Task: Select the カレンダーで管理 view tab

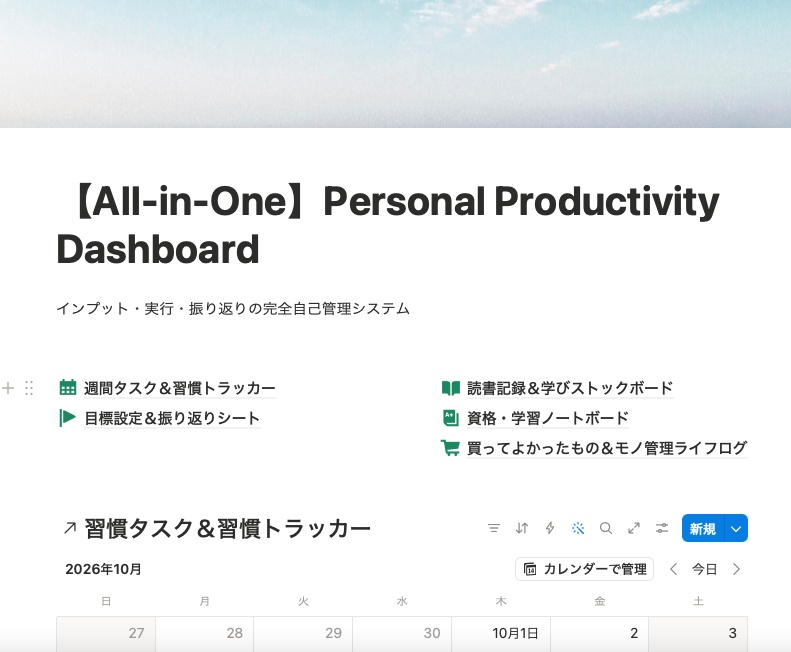Action: pos(585,569)
